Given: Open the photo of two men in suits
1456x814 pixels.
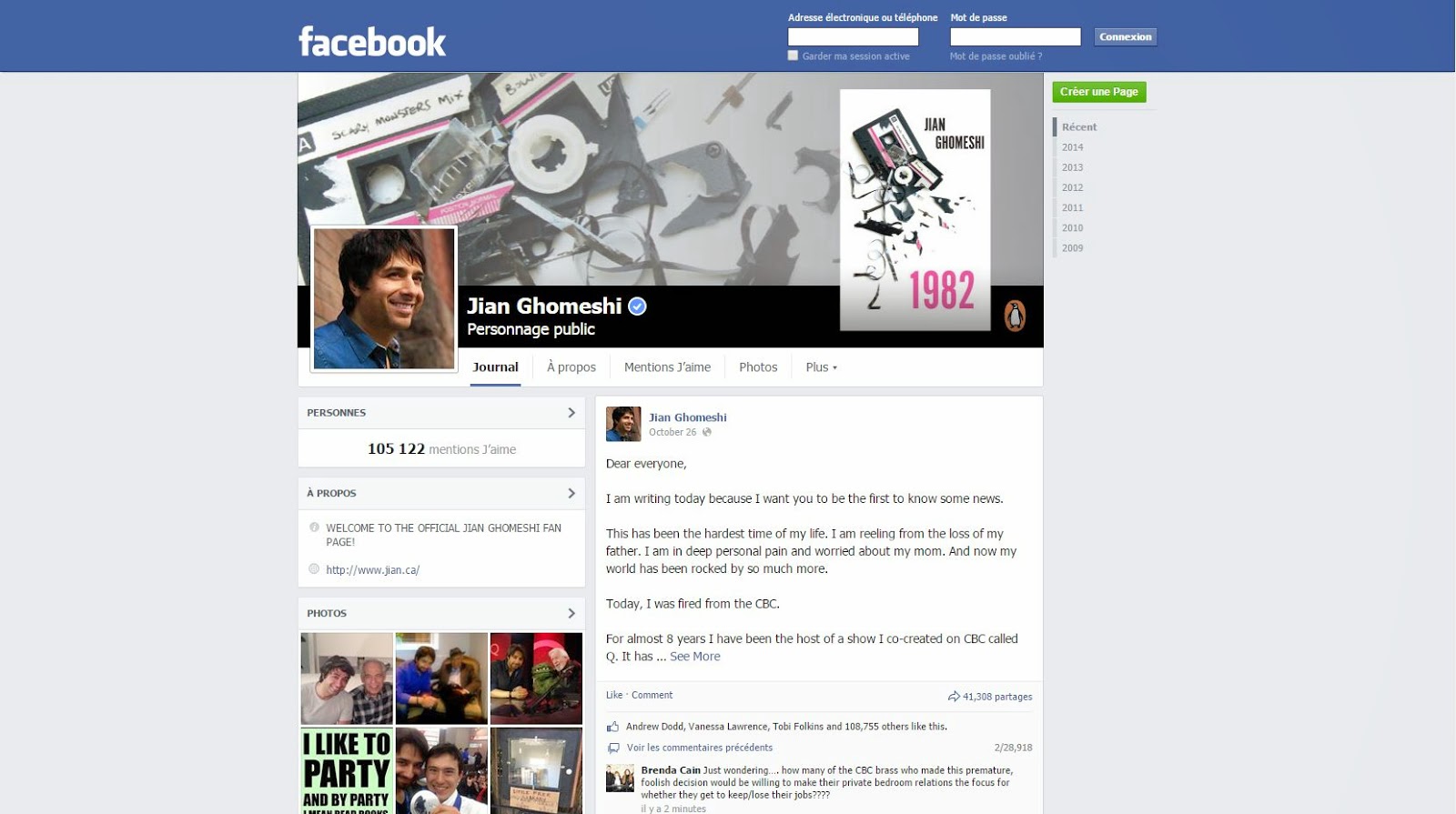Looking at the screenshot, I should (441, 770).
